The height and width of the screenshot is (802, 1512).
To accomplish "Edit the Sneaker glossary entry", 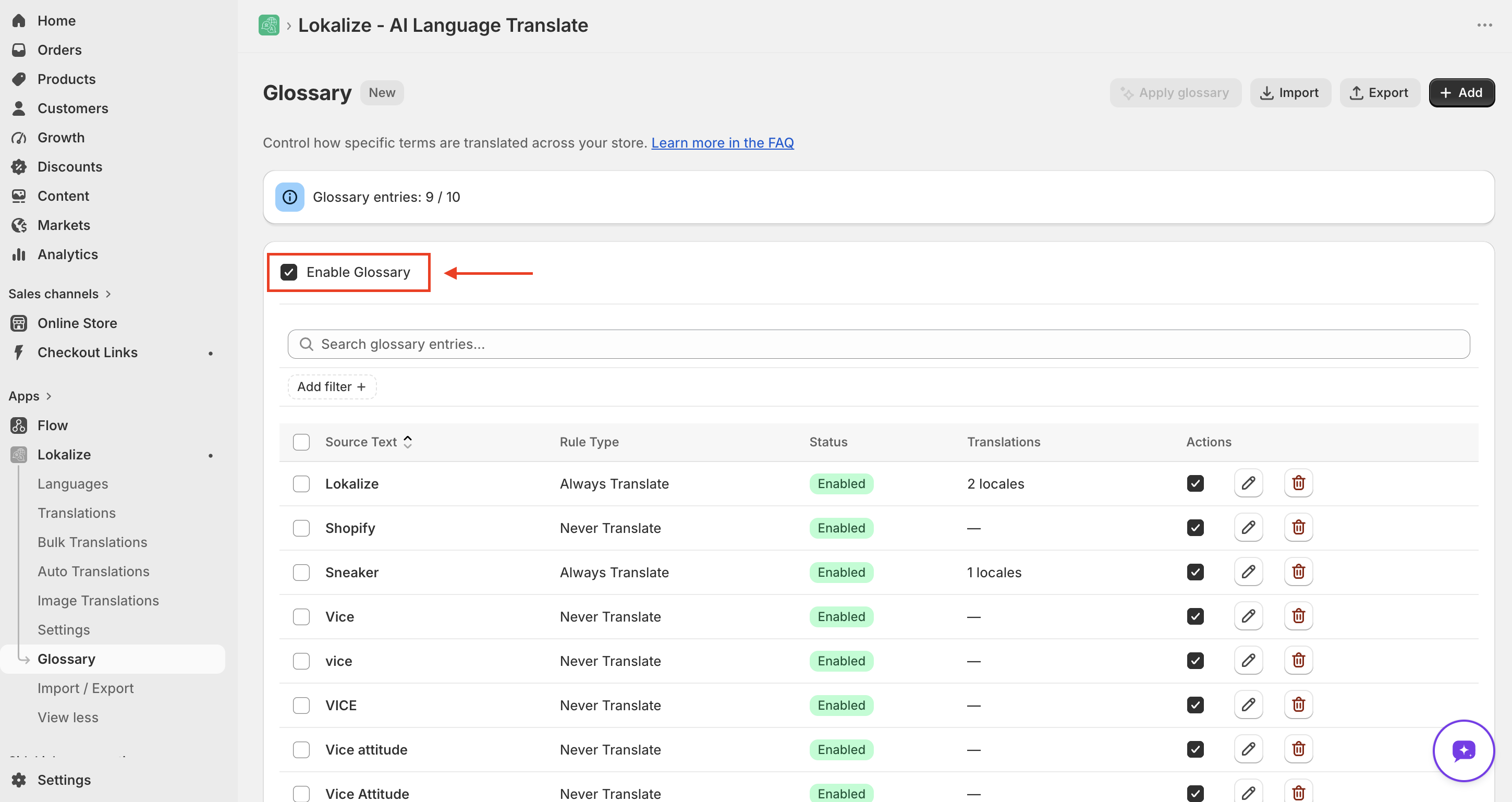I will coord(1248,572).
